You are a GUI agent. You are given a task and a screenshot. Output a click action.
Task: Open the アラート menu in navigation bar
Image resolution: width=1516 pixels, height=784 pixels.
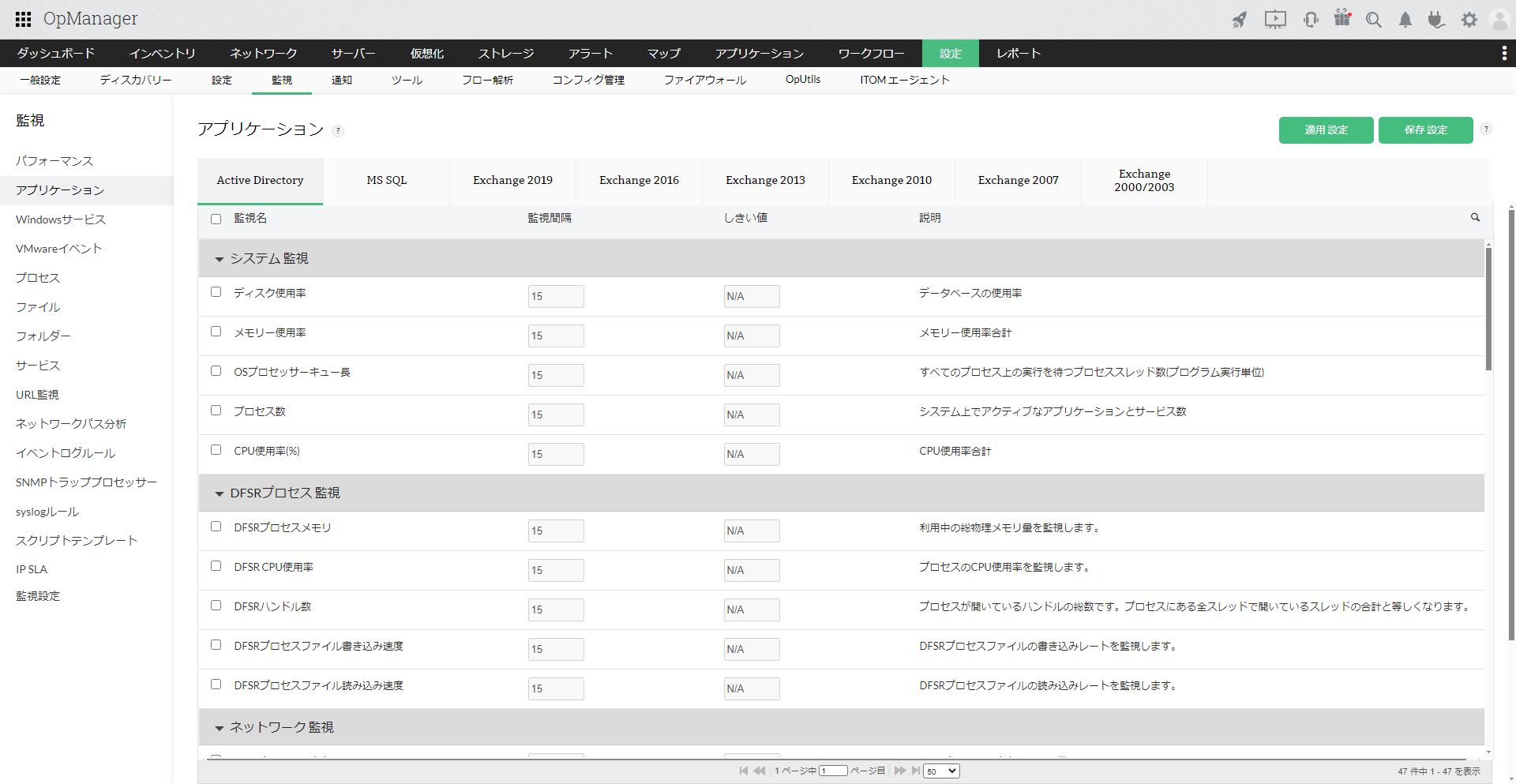tap(590, 54)
